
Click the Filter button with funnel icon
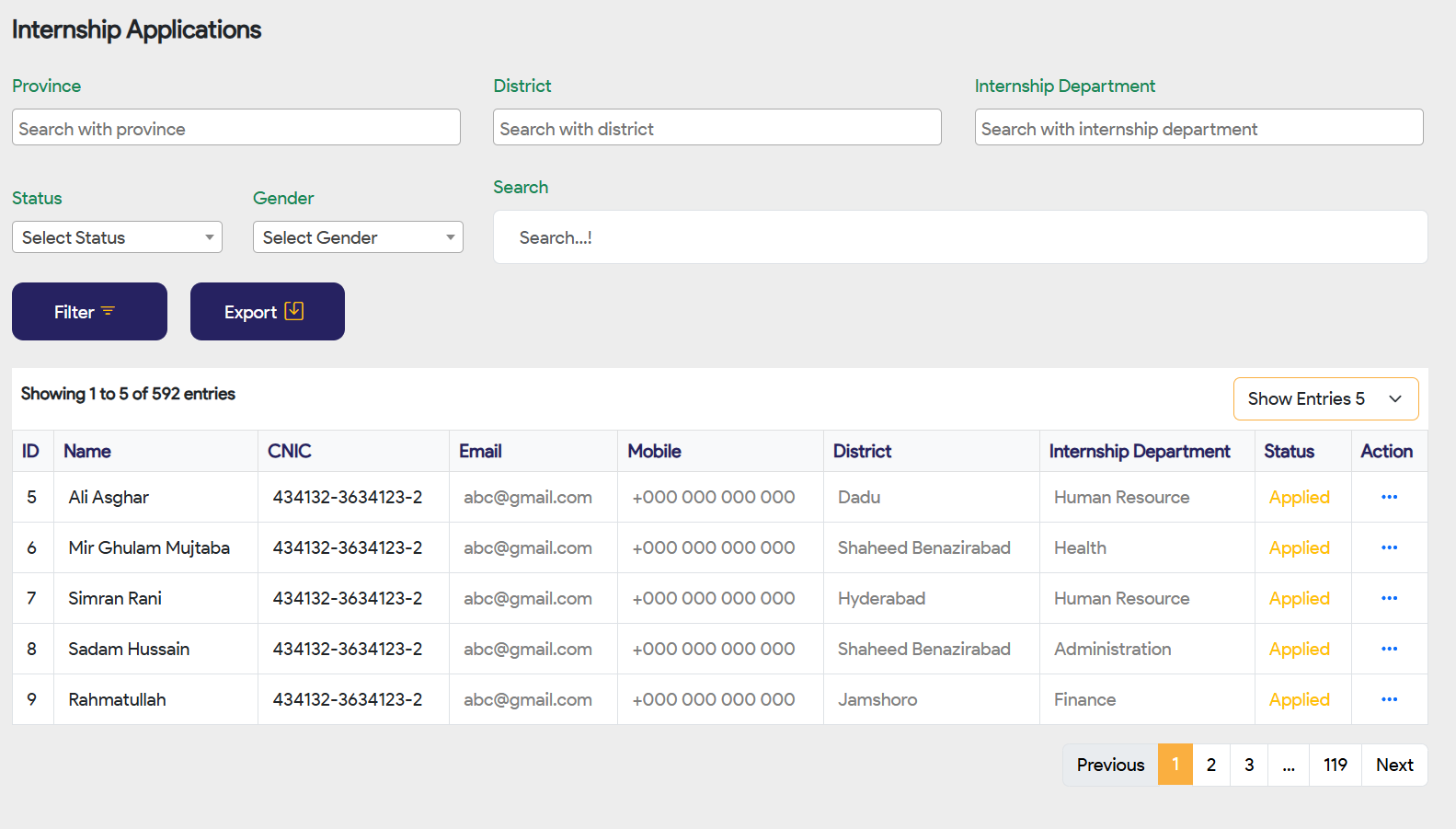(x=89, y=312)
